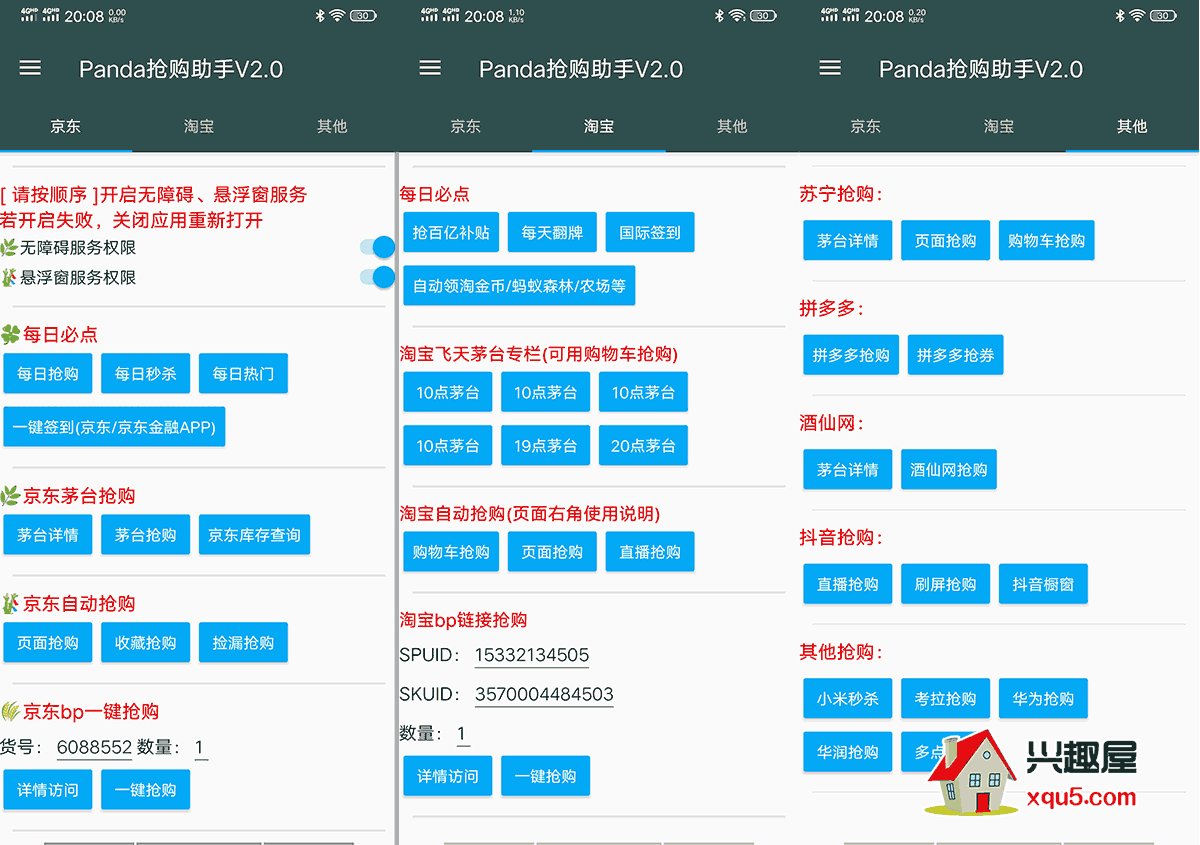This screenshot has width=1200, height=845.
Task: Select 京东 tab on the 其他 screen
Action: pos(866,126)
